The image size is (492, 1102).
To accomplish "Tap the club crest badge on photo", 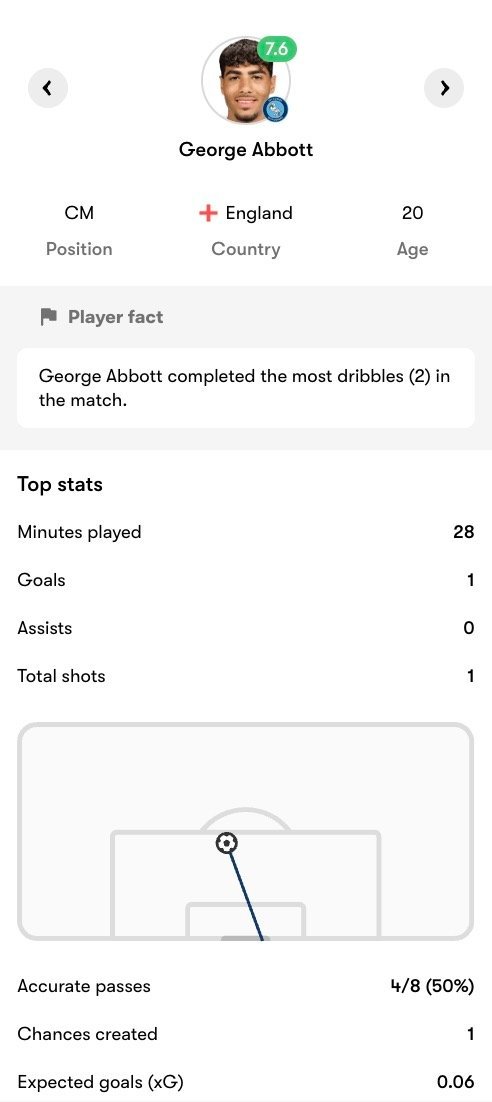I will coord(276,110).
